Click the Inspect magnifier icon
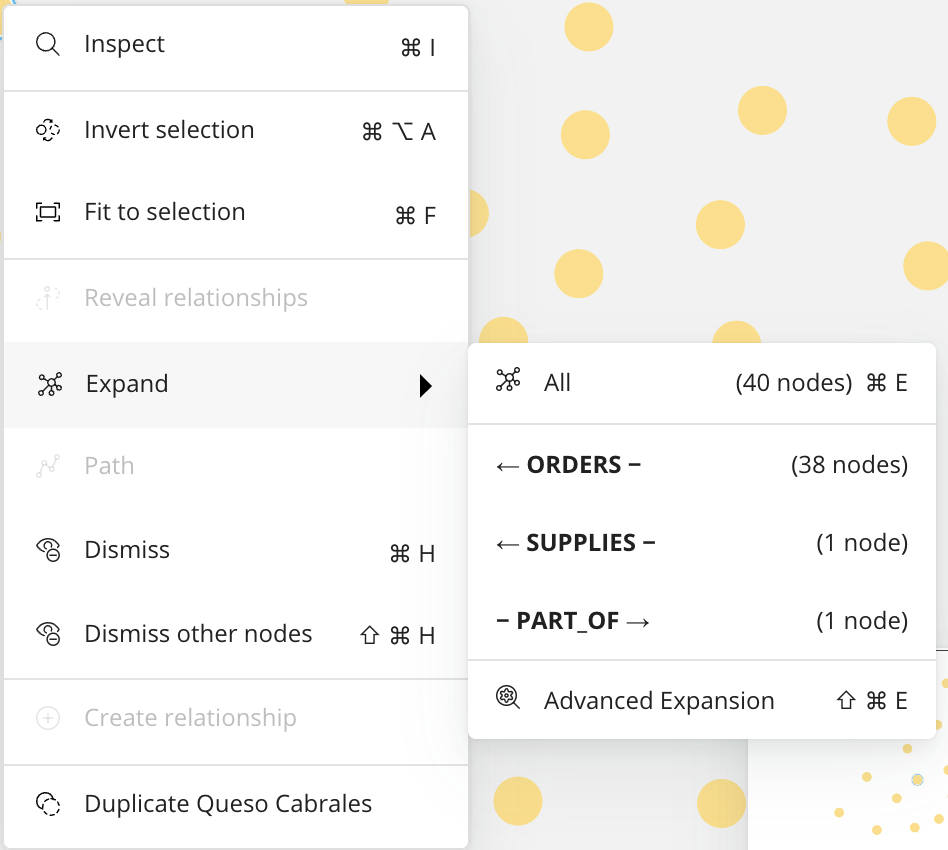Viewport: 948px width, 850px height. [x=48, y=44]
